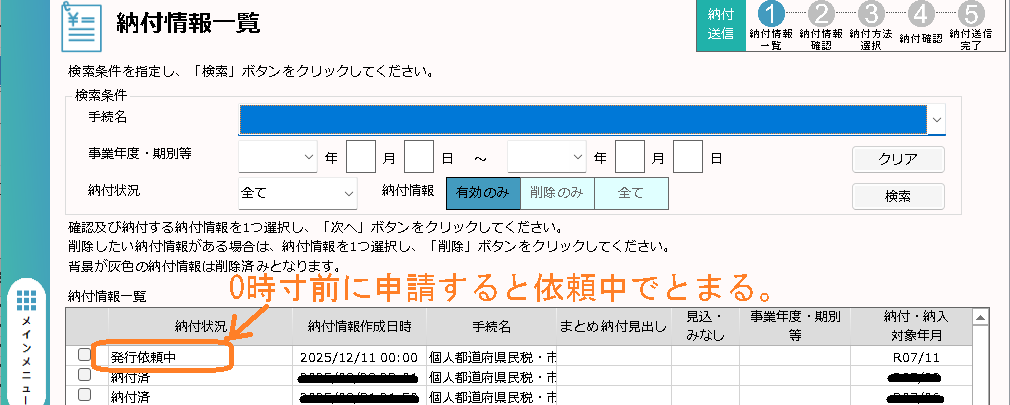Viewport: 1010px width, 405px height.
Task: Check the first 納付済 row checkbox
Action: pos(84,375)
